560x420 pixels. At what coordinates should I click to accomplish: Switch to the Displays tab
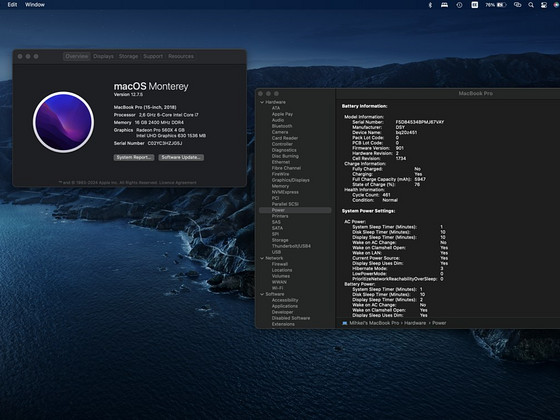(x=103, y=56)
